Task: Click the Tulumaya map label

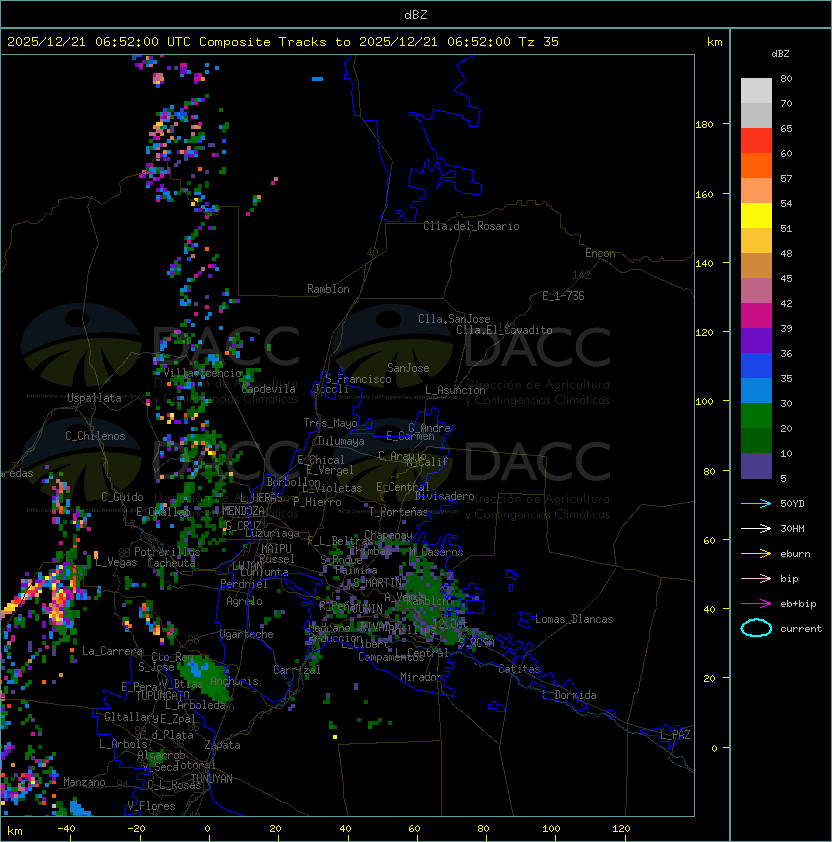Action: pos(341,441)
